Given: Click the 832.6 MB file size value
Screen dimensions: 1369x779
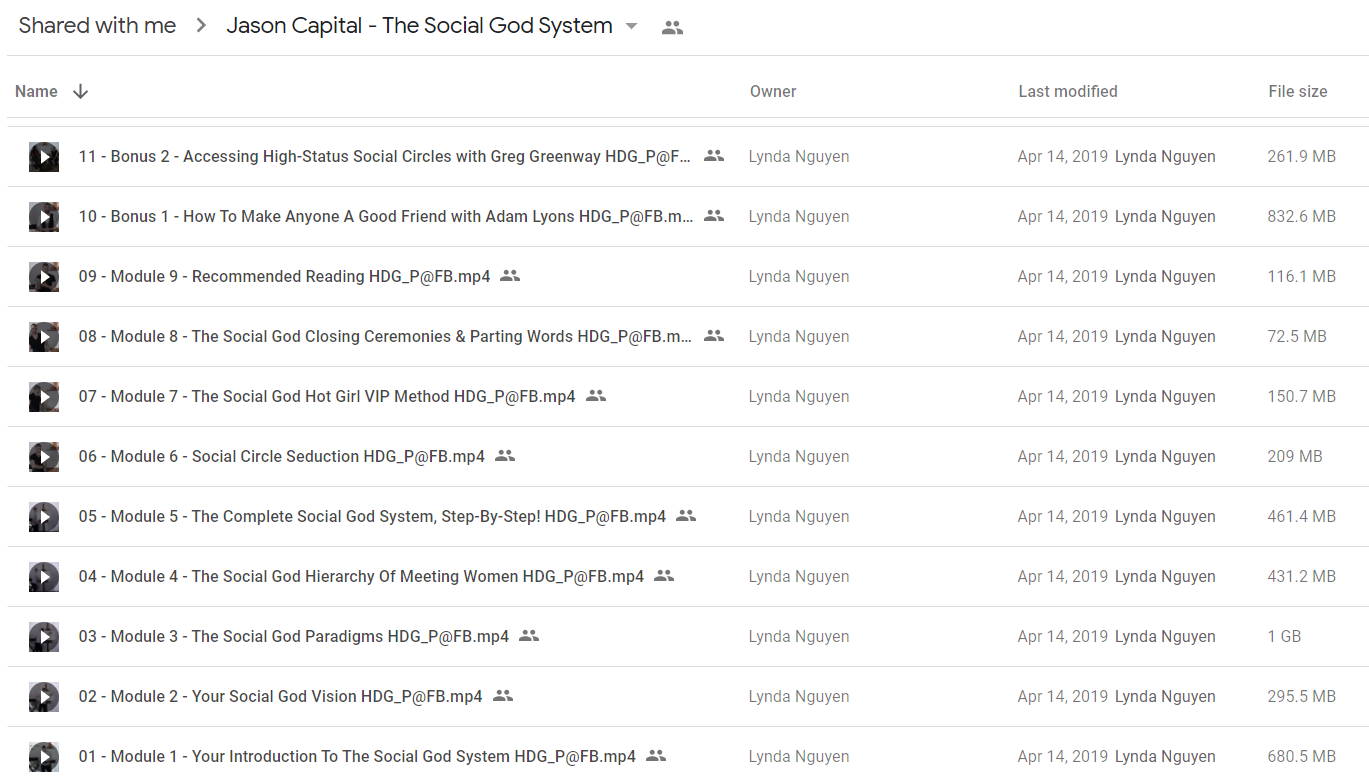Looking at the screenshot, I should pyautogui.click(x=1302, y=217).
